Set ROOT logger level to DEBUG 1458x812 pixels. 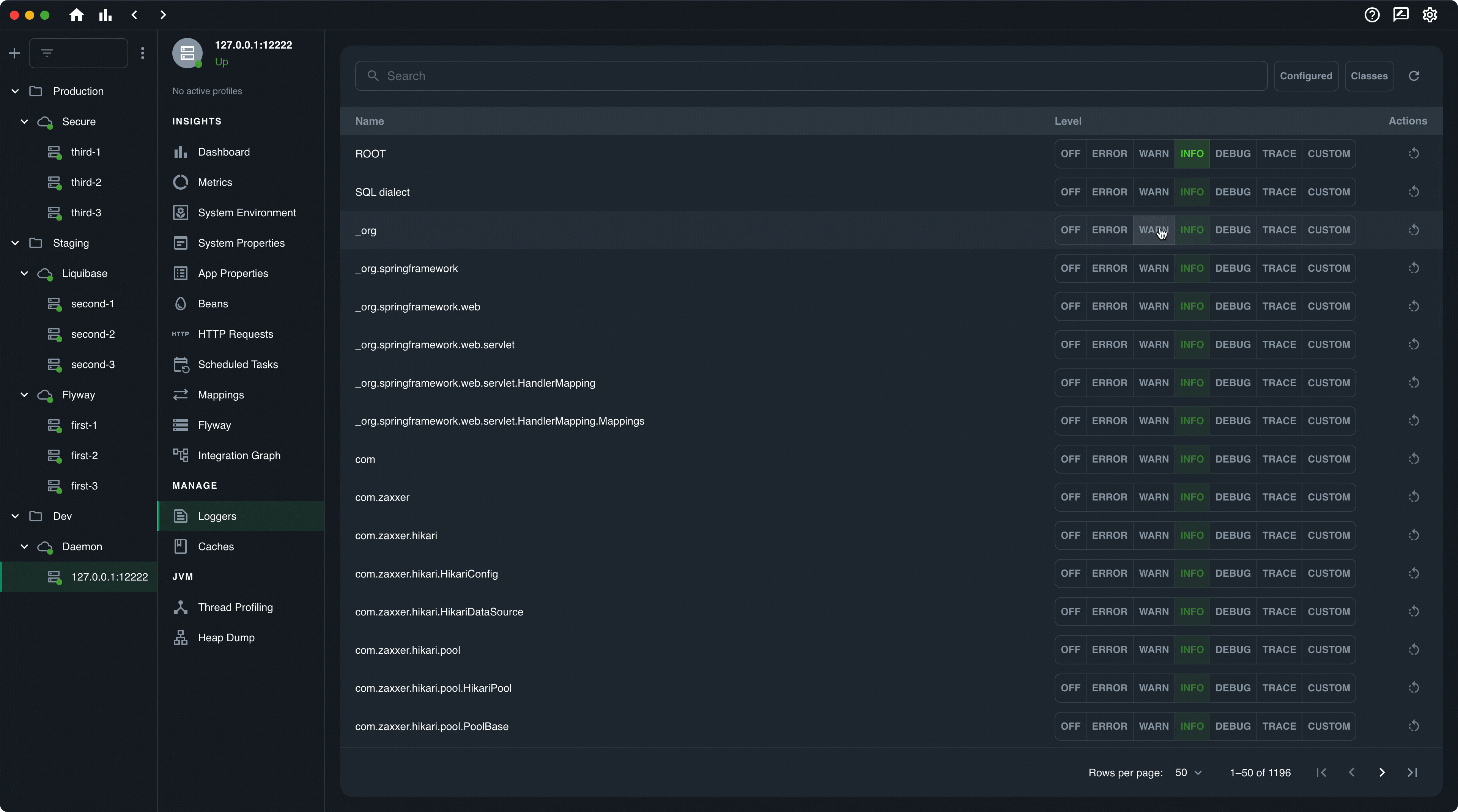pos(1232,153)
